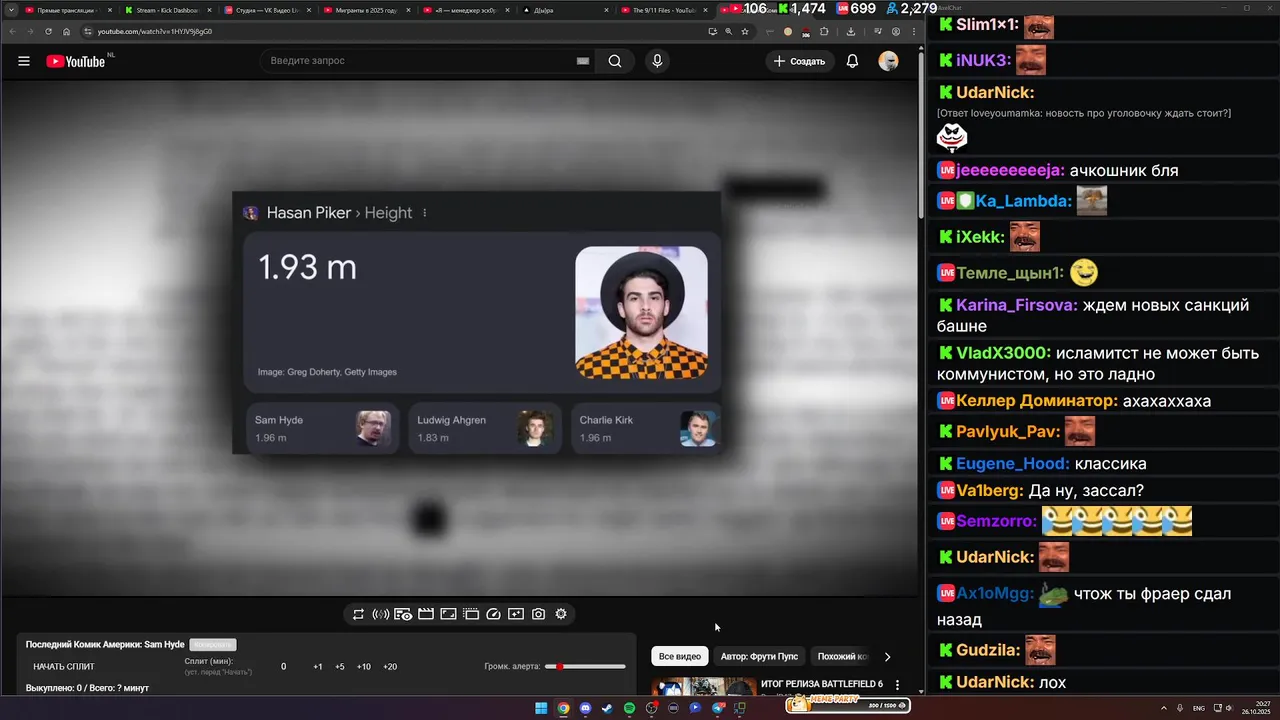Click the YouTube search magnifier button

click(615, 61)
